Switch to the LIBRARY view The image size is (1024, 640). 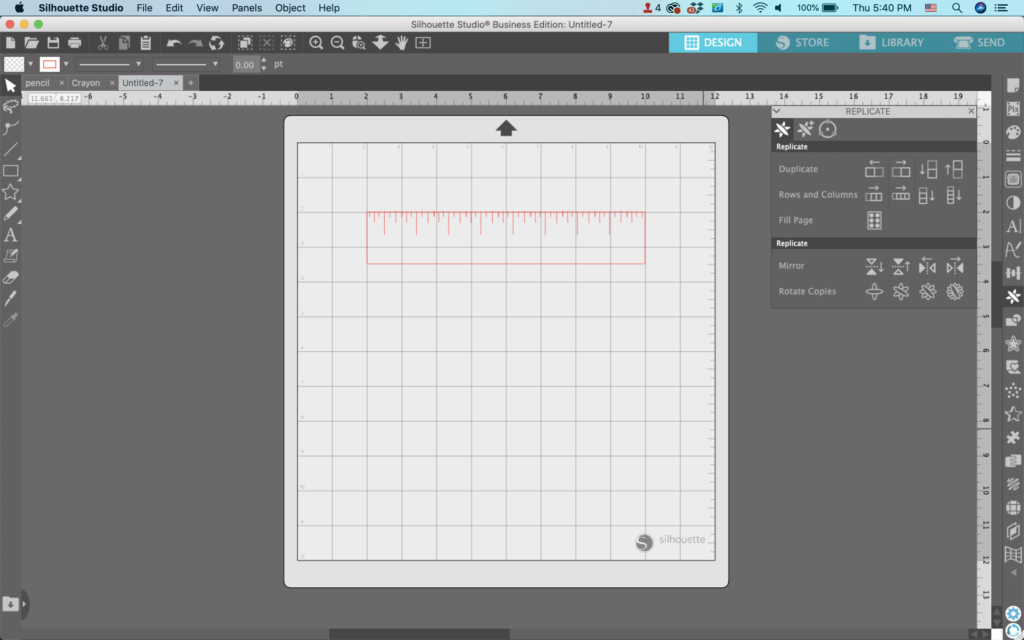tap(891, 42)
